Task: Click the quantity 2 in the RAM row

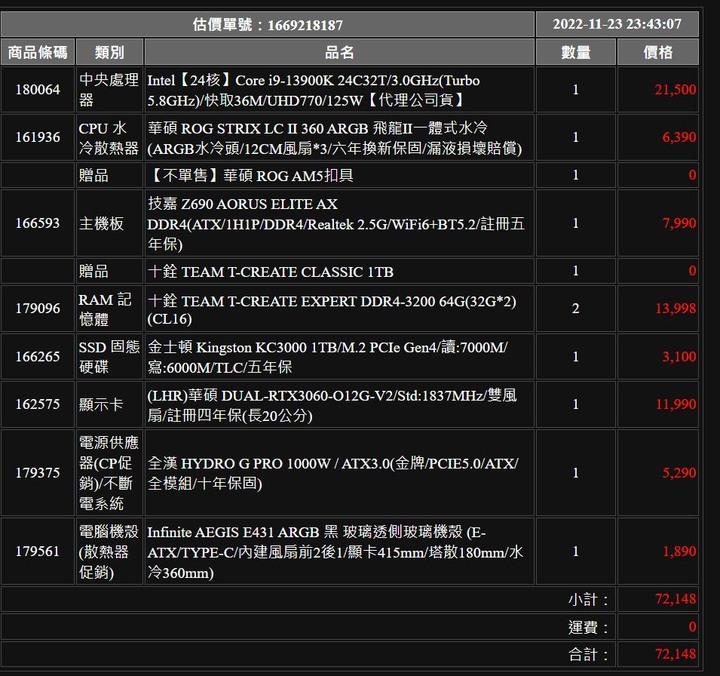Action: (x=576, y=309)
